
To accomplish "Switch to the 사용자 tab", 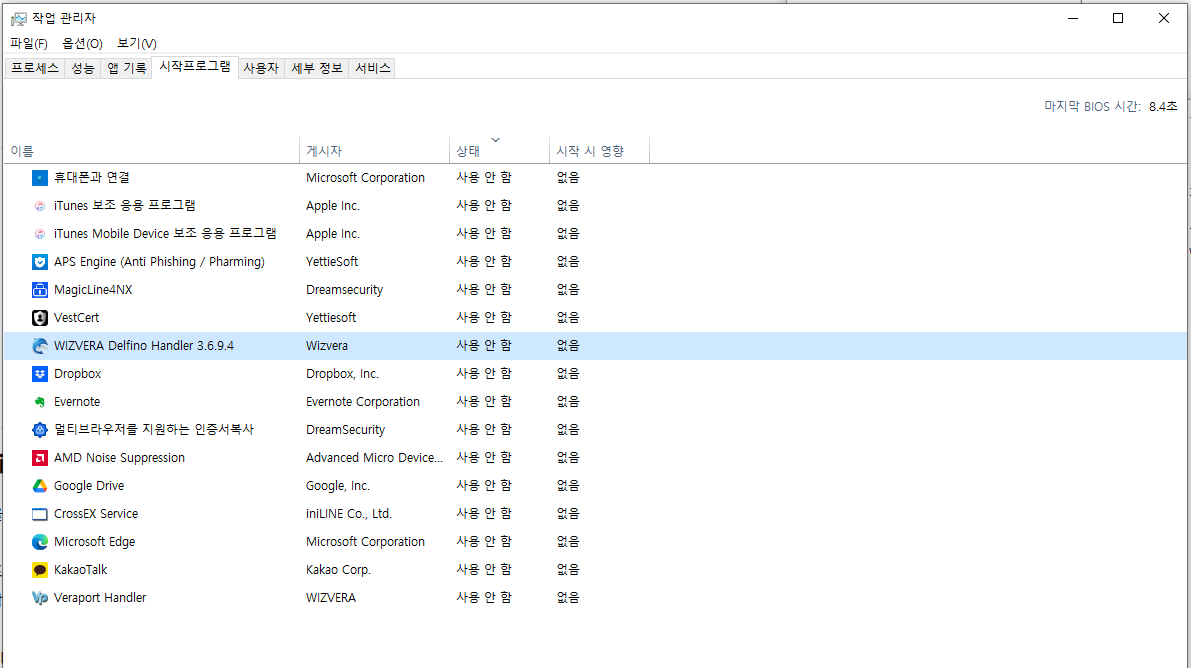I will 261,68.
